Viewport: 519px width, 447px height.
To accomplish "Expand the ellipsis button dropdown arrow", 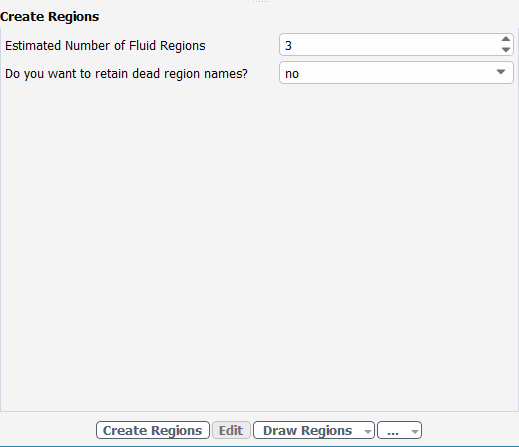I will click(415, 431).
